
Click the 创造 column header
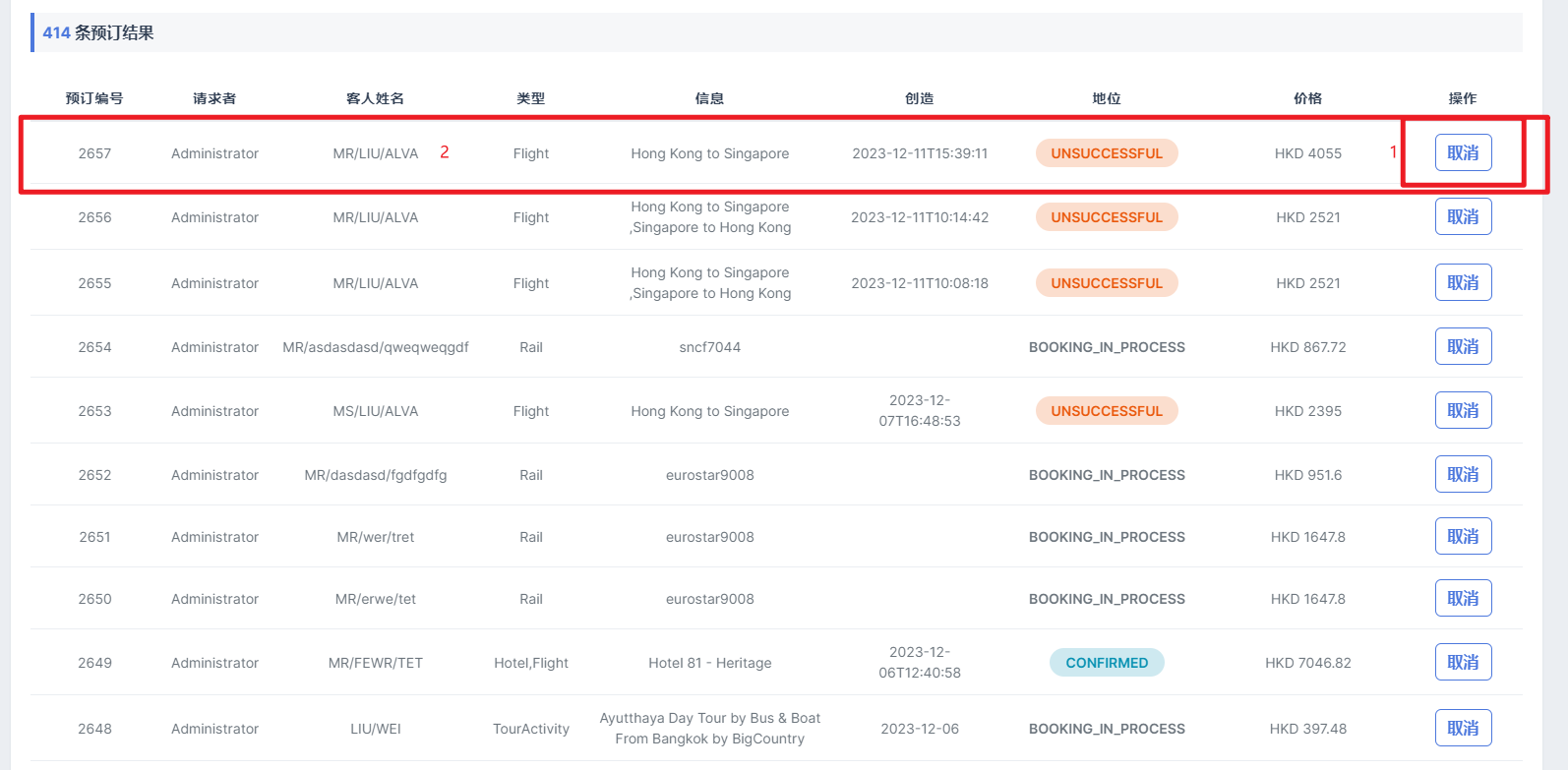click(919, 98)
